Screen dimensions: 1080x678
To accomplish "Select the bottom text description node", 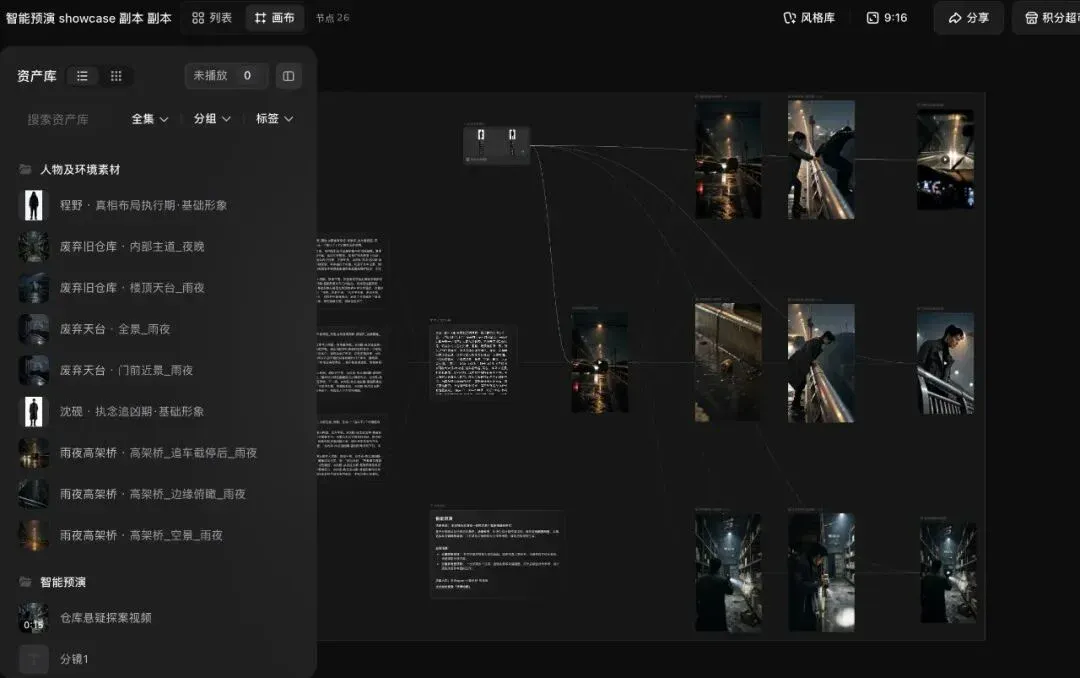I will click(497, 554).
